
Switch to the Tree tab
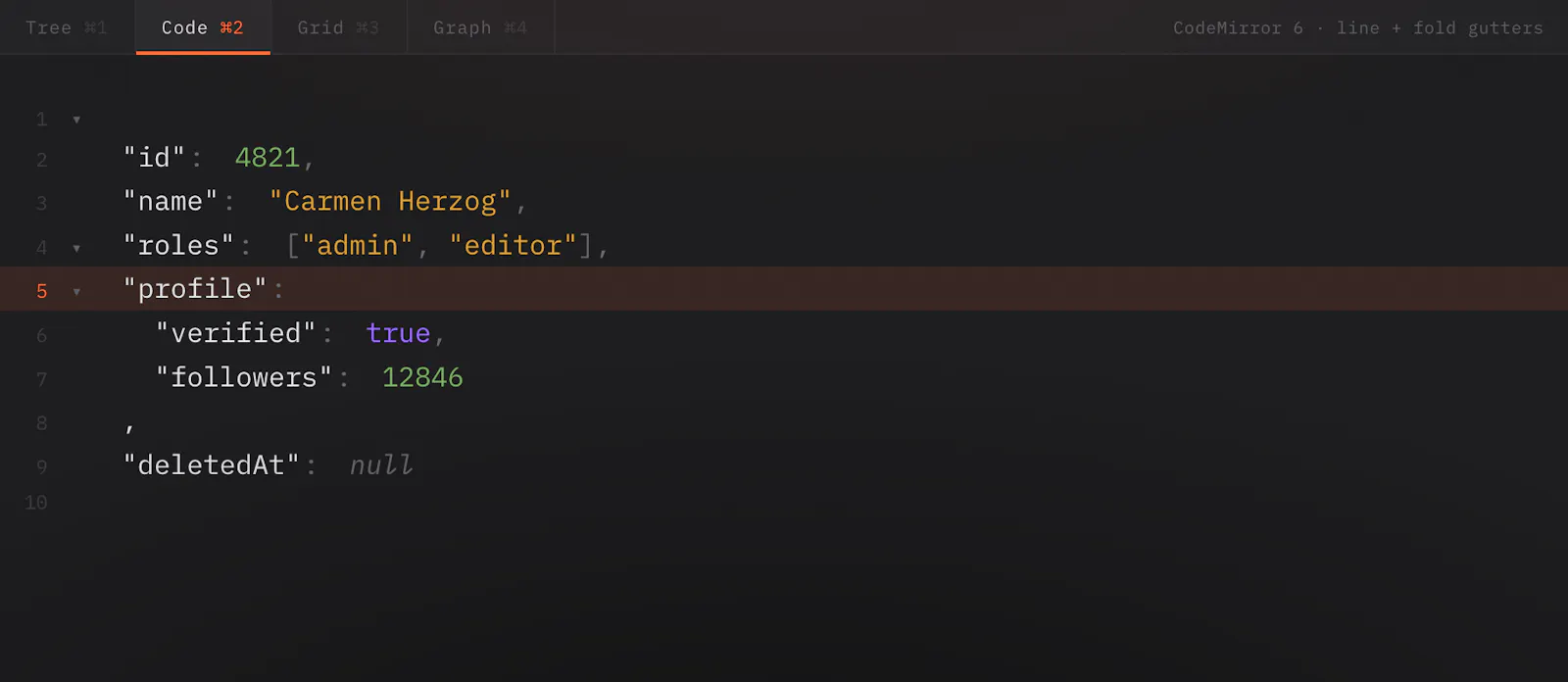(67, 27)
